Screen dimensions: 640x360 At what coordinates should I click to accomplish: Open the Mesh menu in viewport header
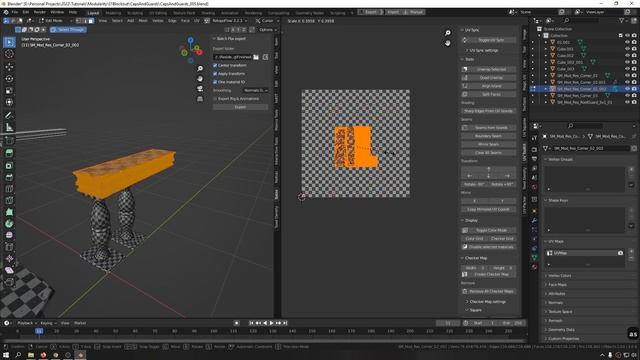[143, 20]
